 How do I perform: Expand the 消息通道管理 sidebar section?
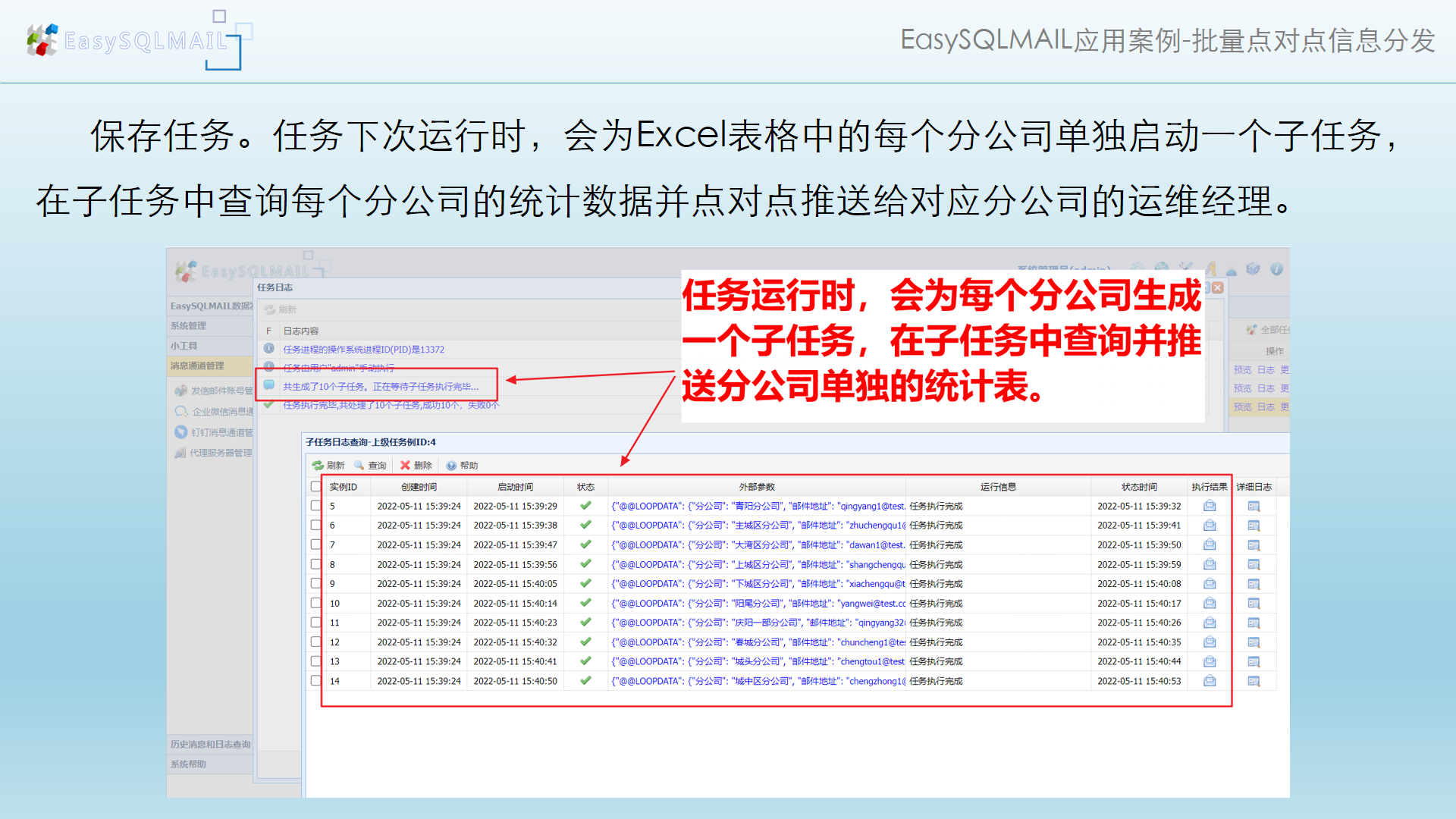pos(210,366)
